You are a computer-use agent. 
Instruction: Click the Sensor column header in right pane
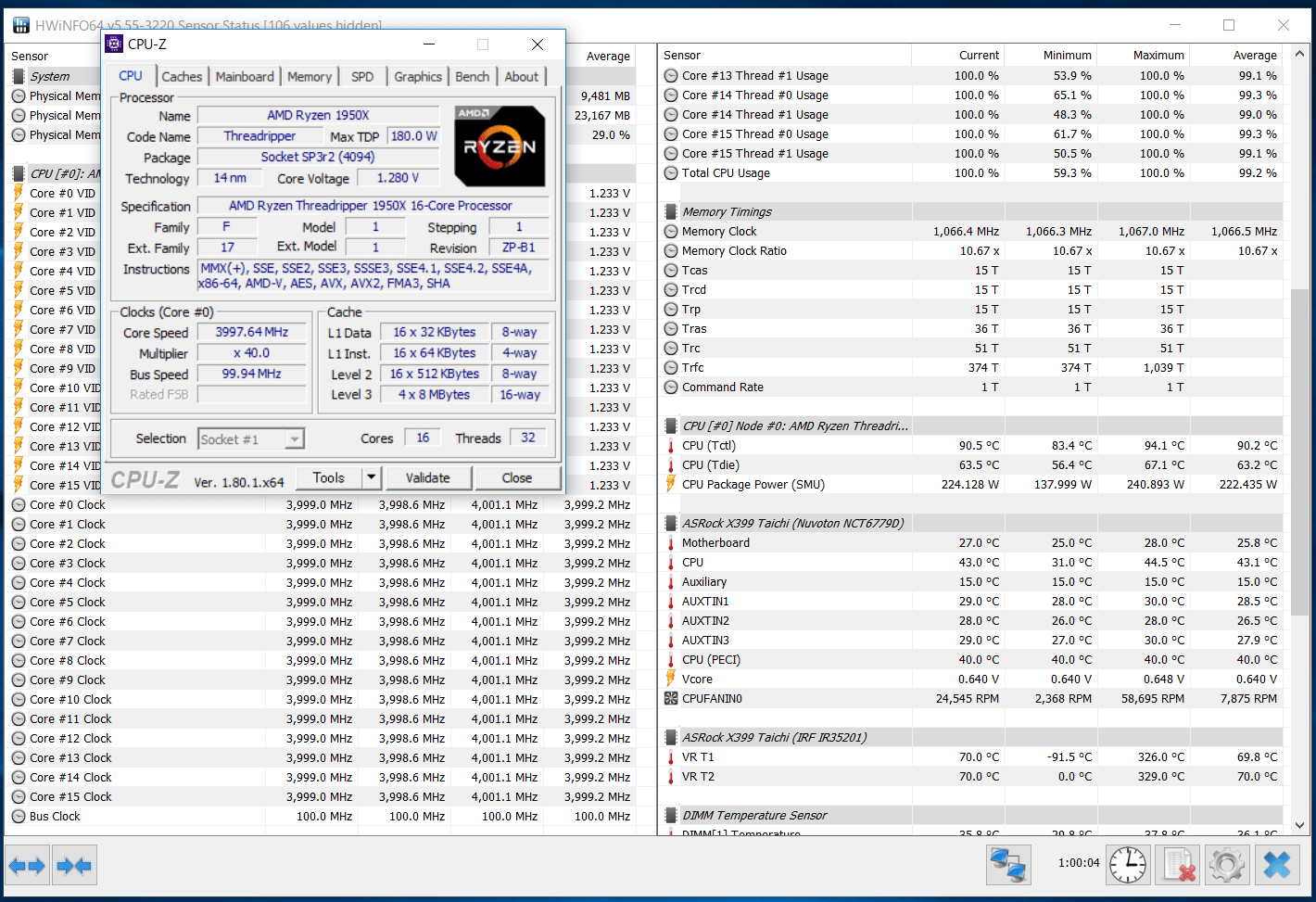784,56
